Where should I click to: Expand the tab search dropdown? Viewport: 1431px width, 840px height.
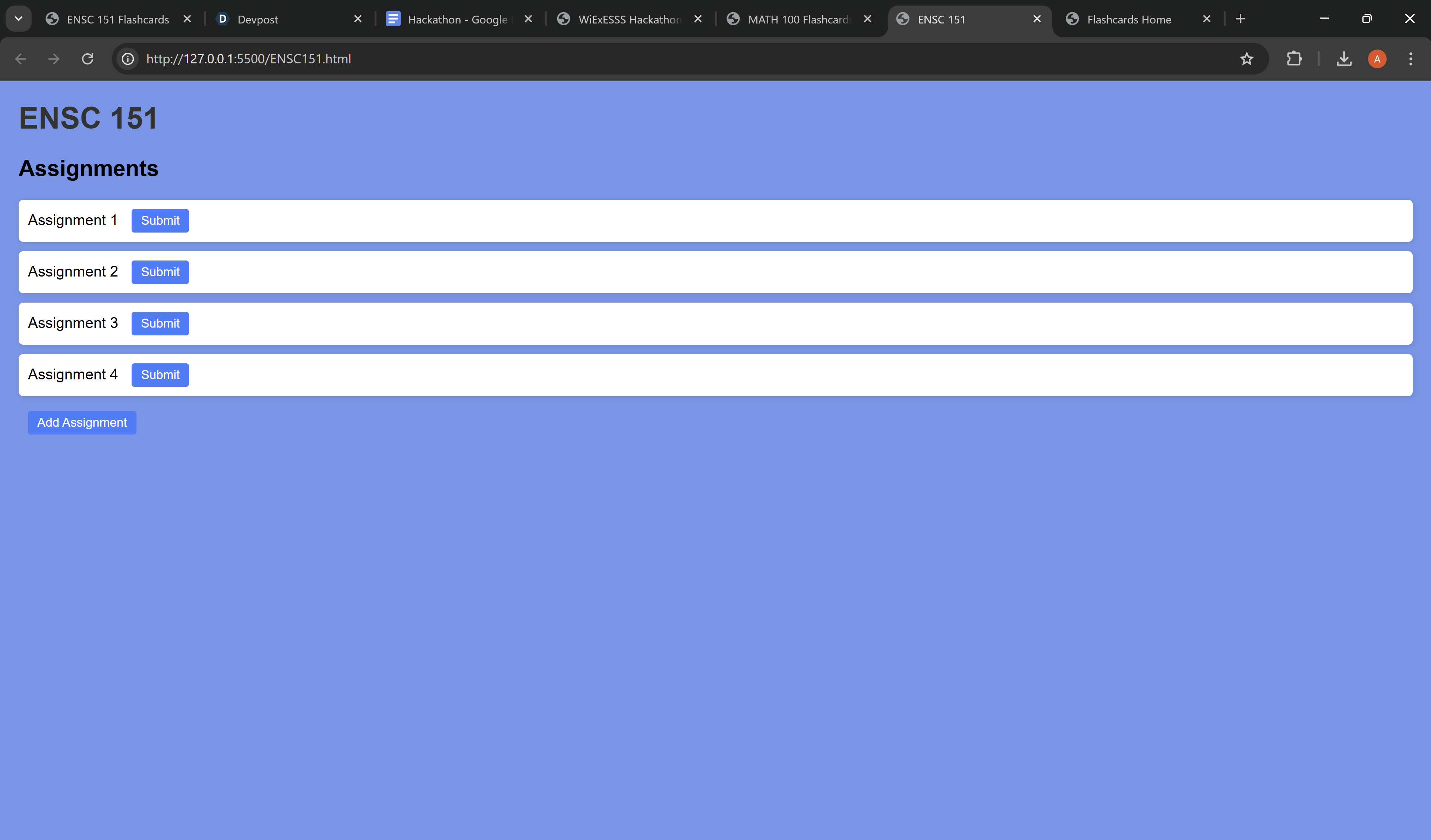pyautogui.click(x=19, y=19)
